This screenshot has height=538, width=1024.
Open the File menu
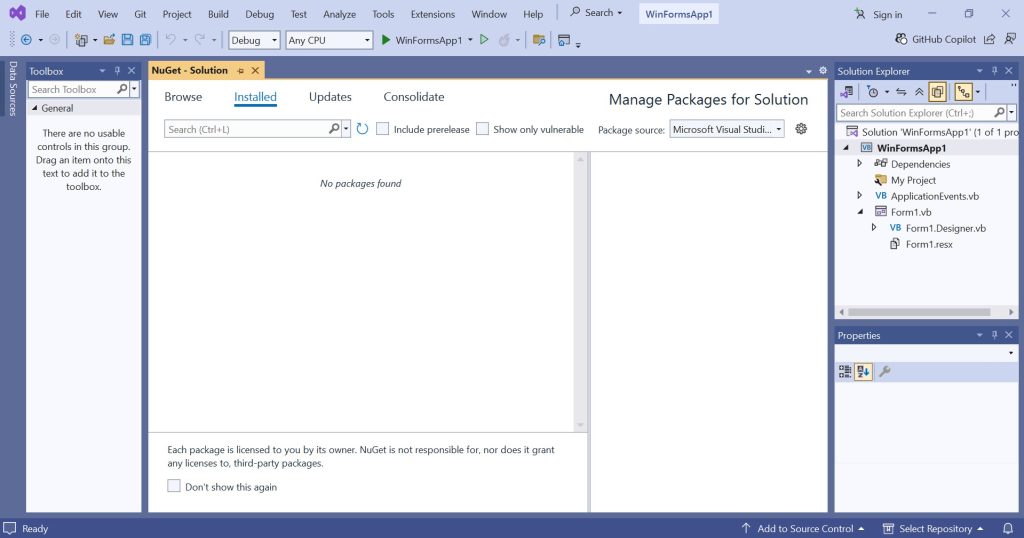[42, 14]
